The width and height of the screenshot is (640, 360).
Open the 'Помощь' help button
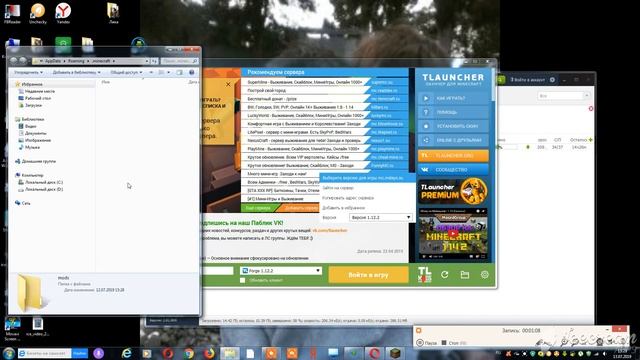(453, 112)
